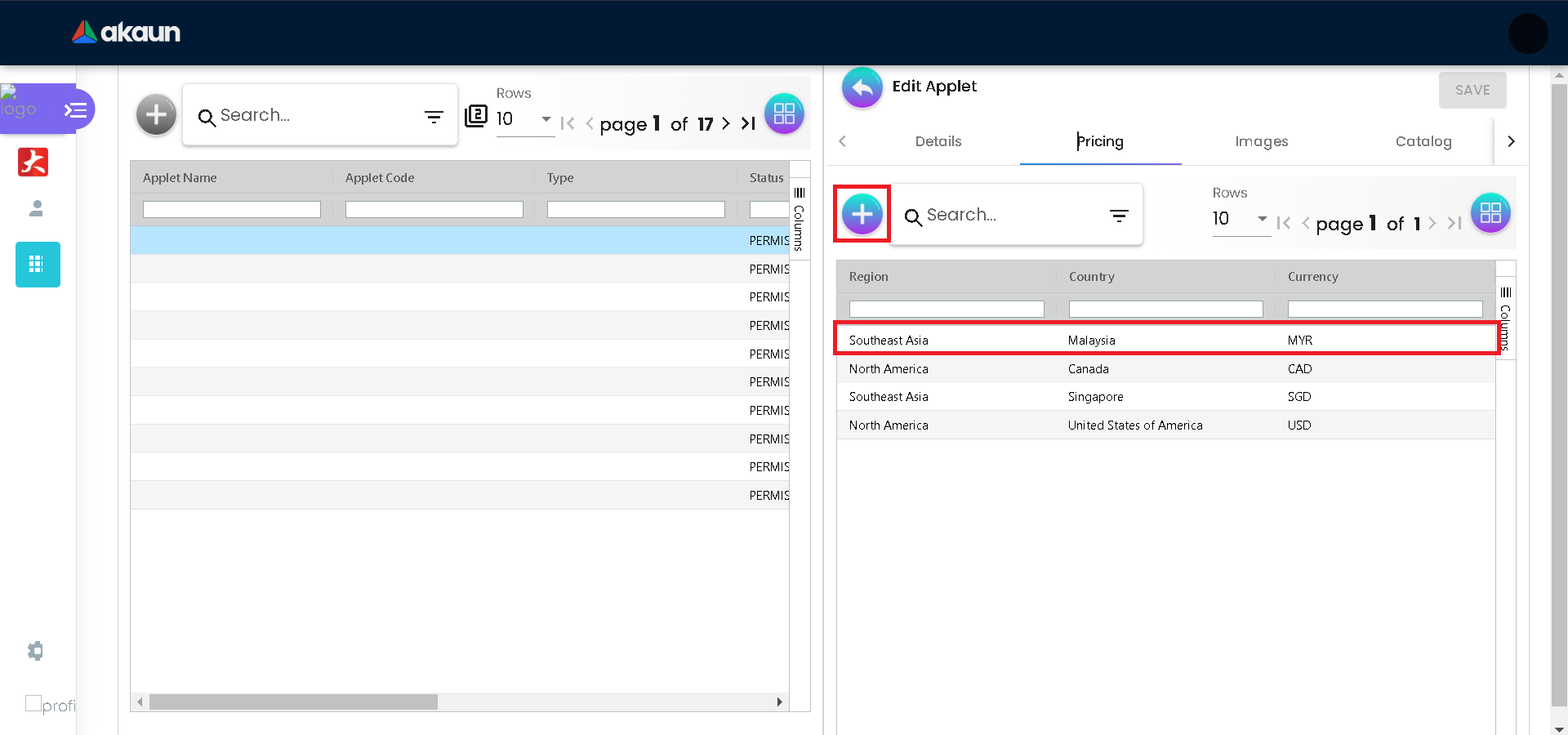Click the SAVE button

tap(1472, 90)
